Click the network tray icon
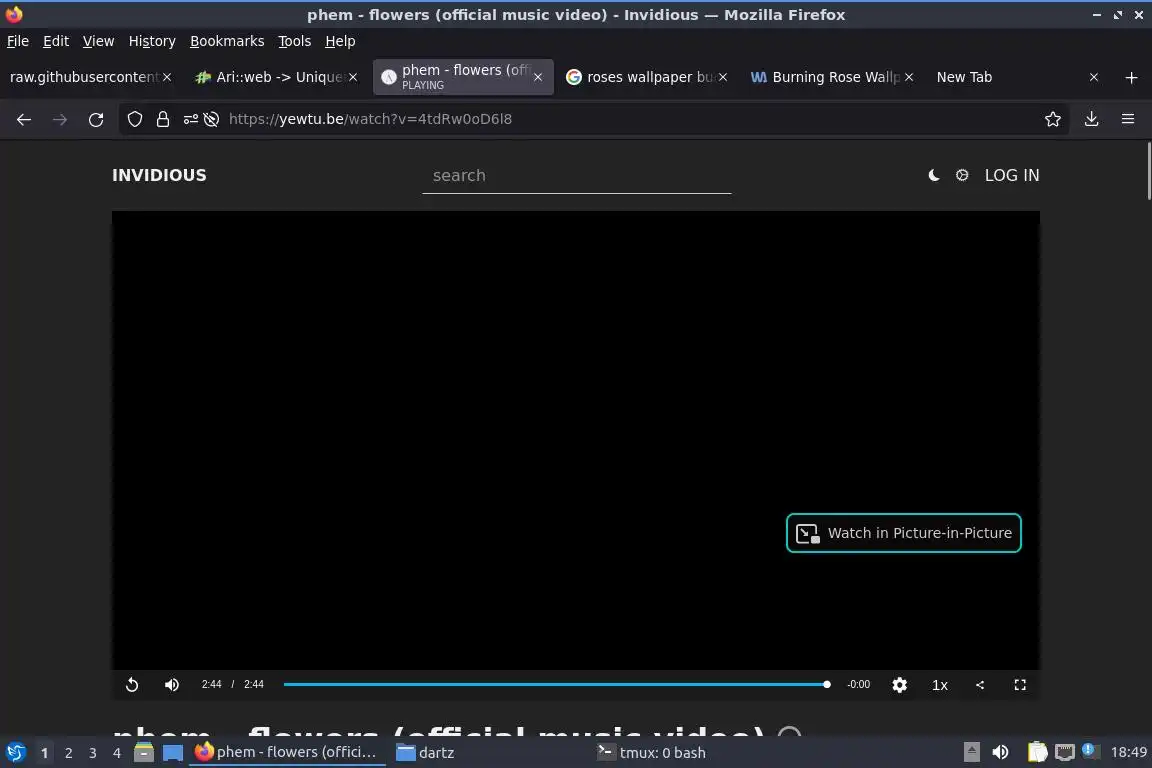Image resolution: width=1152 pixels, height=768 pixels. 1065,753
